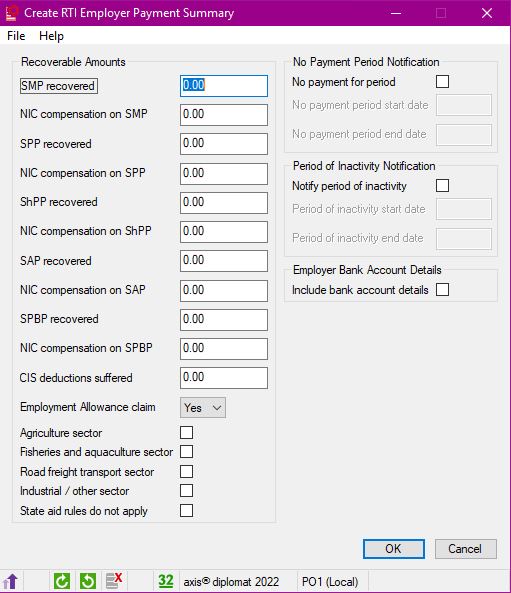Screen dimensions: 511x593
Task: Click the purple up-arrow status bar icon
Action: [11, 581]
